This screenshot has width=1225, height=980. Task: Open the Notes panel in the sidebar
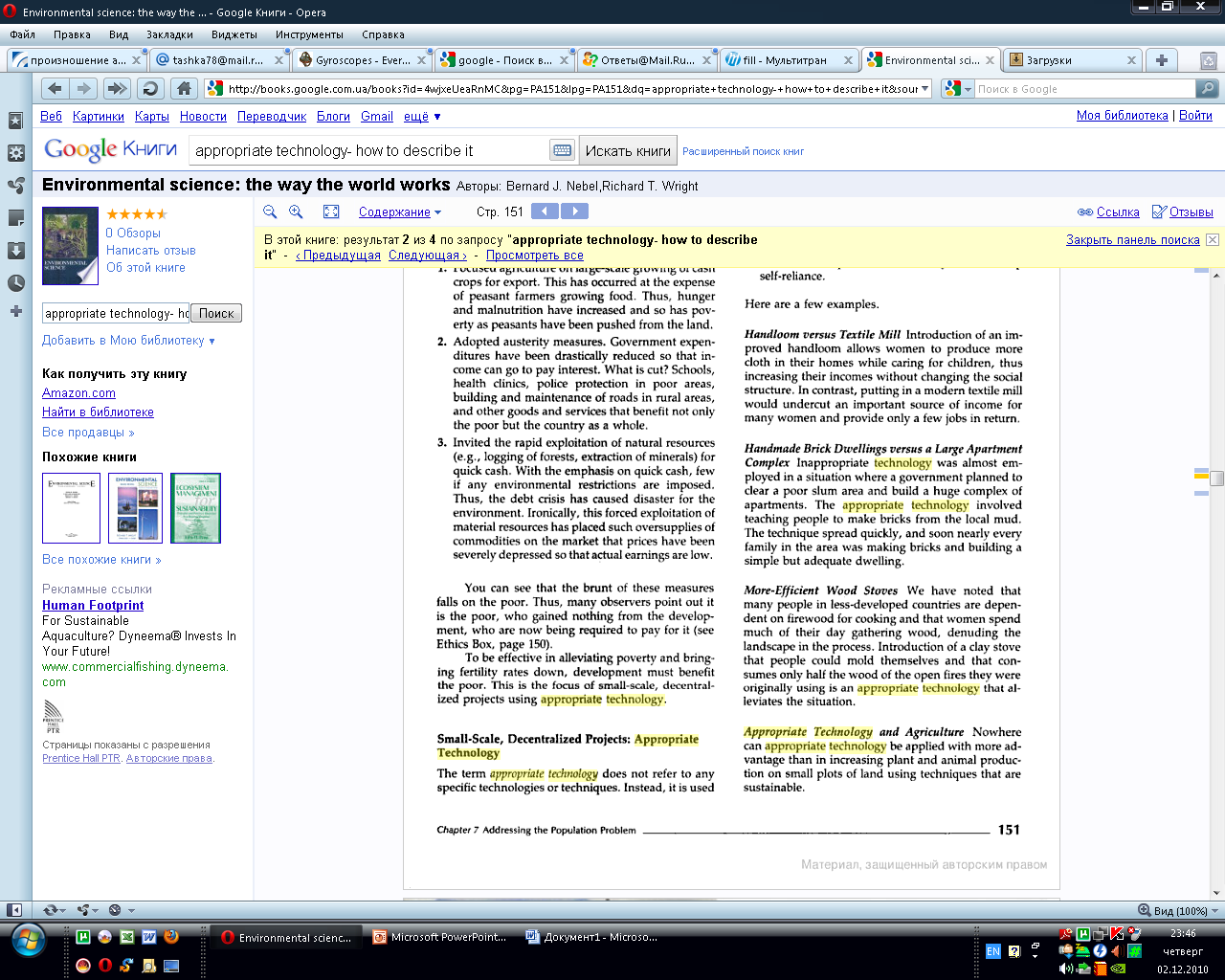click(x=15, y=218)
